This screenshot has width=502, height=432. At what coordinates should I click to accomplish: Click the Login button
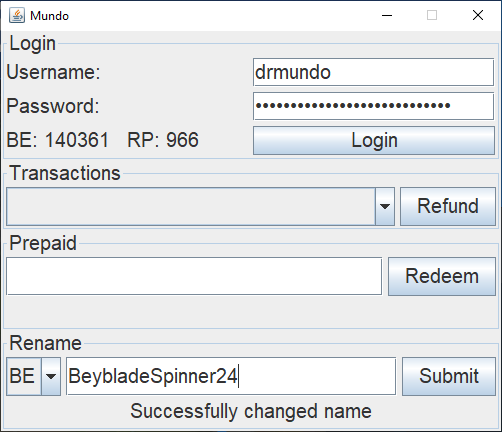point(374,140)
